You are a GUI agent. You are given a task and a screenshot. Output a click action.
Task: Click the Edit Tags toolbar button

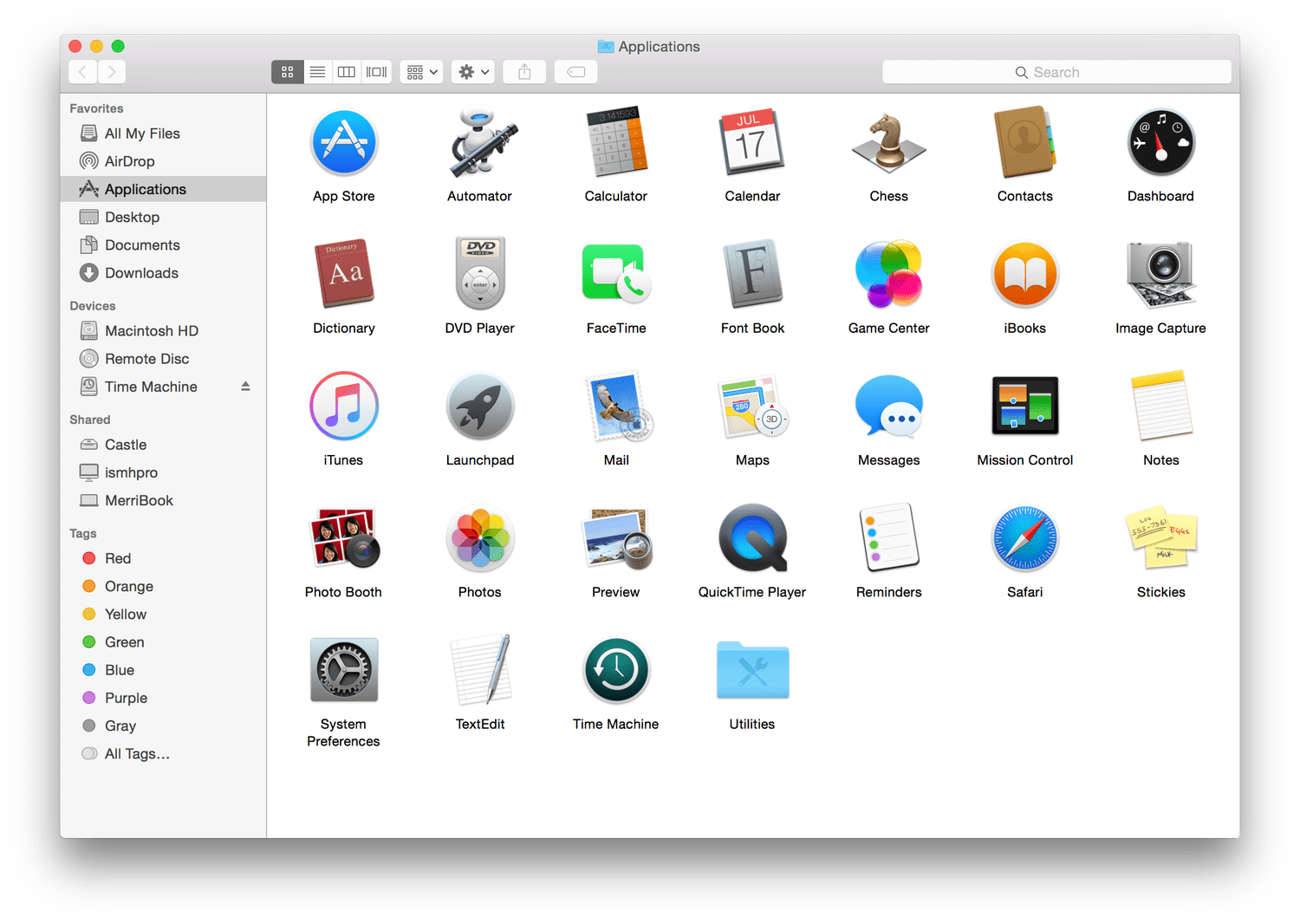[x=575, y=72]
